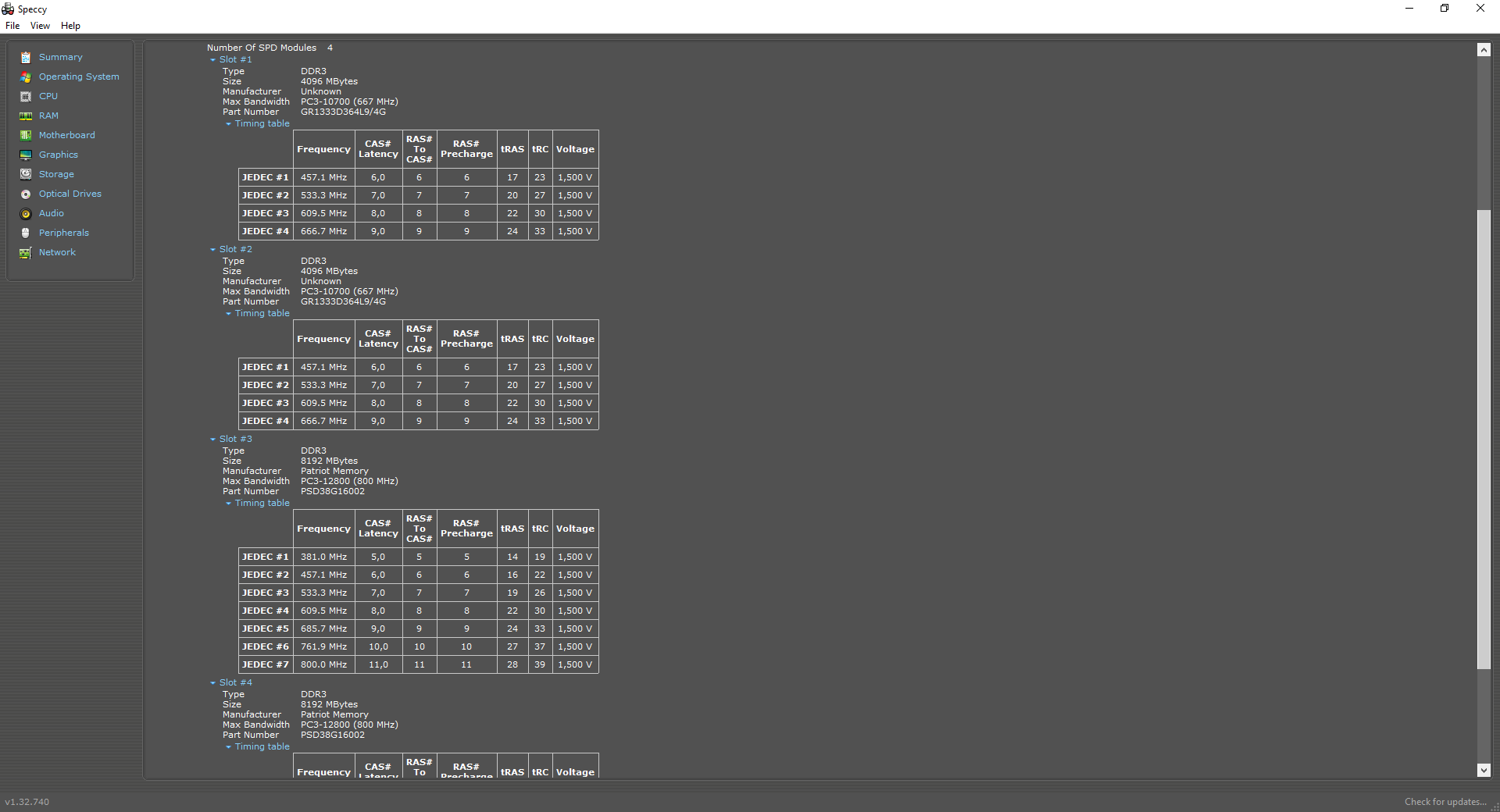Click the Peripherals mouse icon
This screenshot has width=1500, height=812.
click(x=26, y=233)
